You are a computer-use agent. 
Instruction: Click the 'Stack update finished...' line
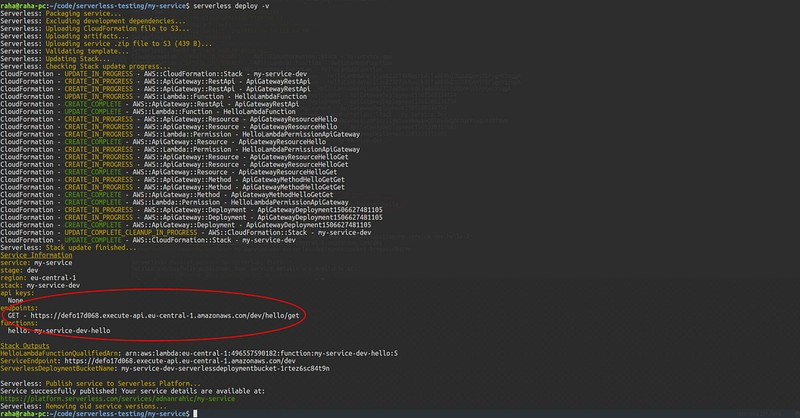(68, 248)
